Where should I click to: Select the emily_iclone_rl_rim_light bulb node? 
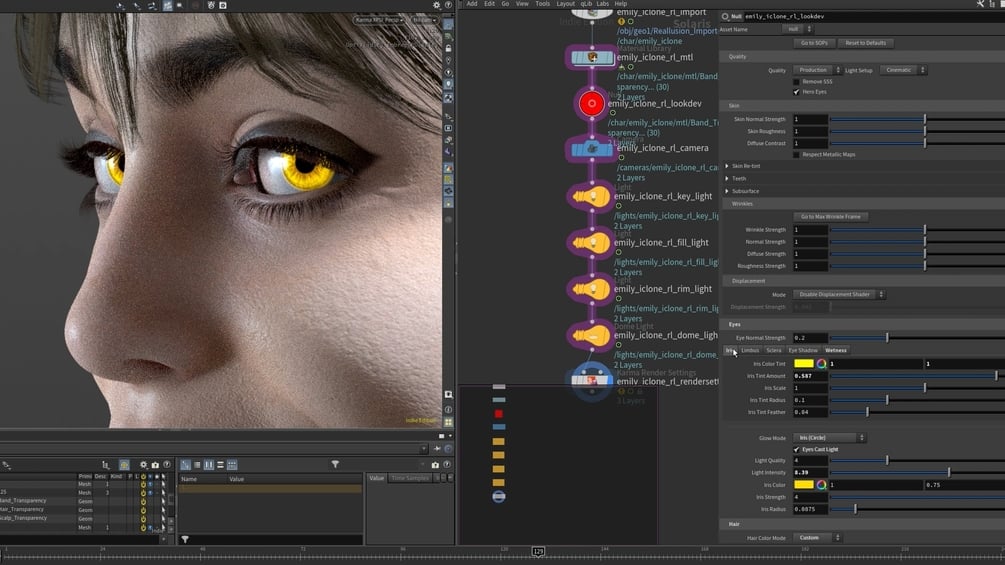coord(590,289)
